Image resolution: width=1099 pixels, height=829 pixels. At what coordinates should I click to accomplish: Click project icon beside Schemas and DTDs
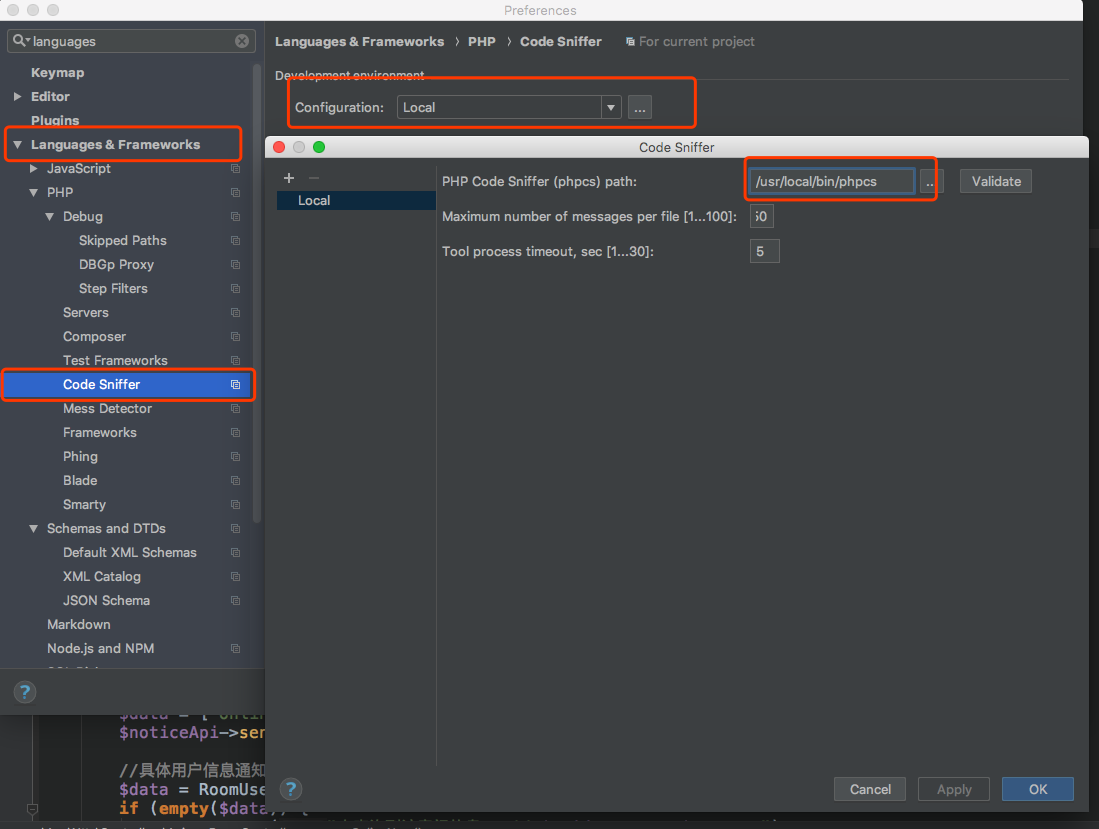tap(236, 528)
